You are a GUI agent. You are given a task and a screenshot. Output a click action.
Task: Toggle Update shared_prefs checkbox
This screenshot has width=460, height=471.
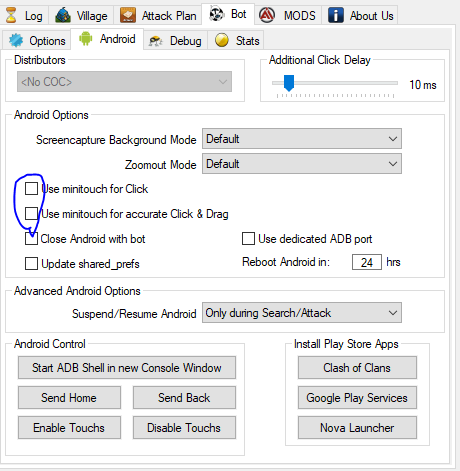(x=31, y=263)
